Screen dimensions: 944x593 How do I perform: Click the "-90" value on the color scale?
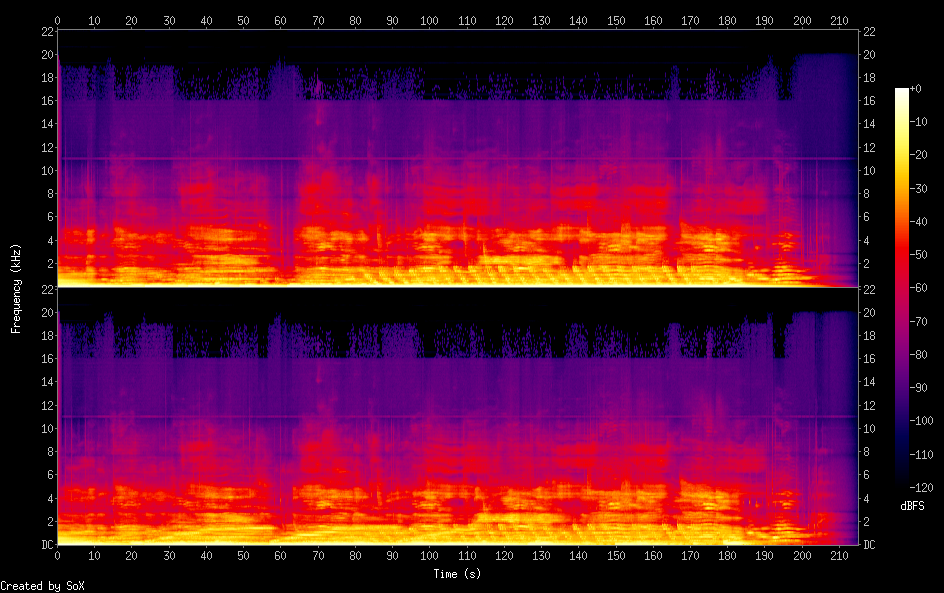[918, 388]
